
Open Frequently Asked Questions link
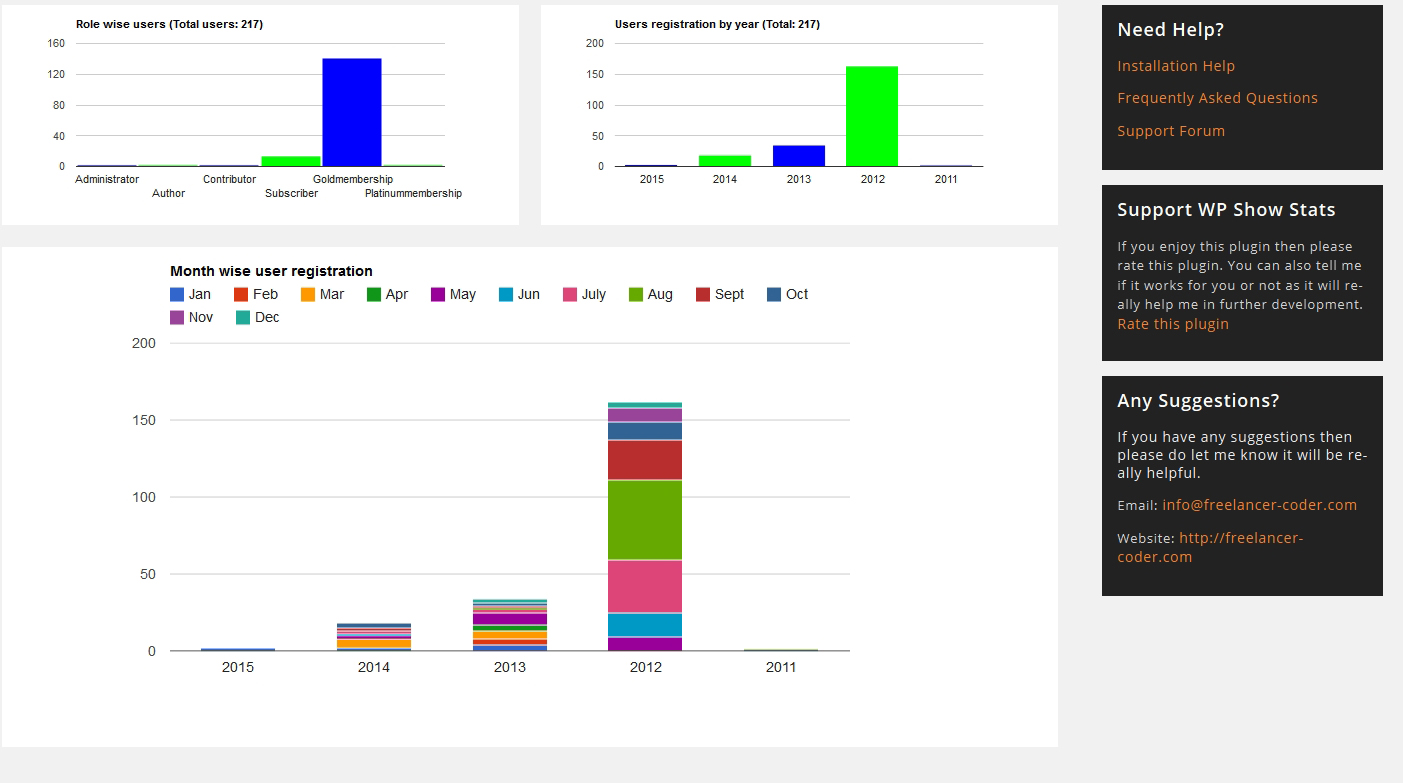coord(1217,98)
